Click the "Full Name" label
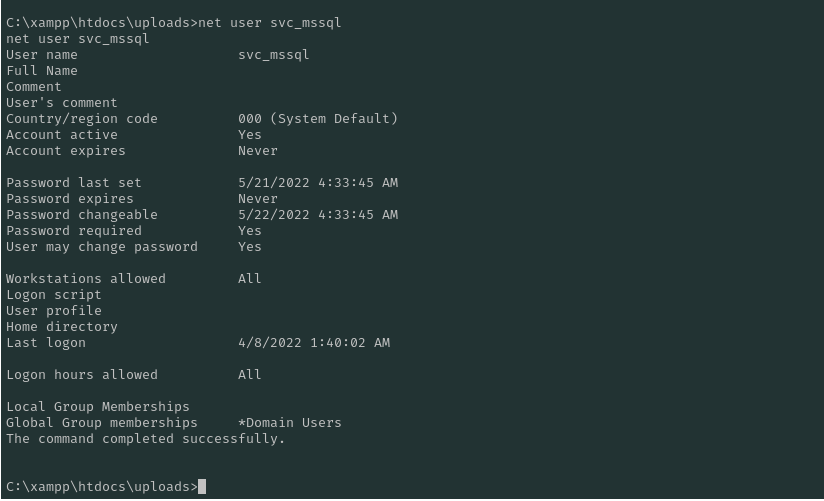Screen dimensions: 824x501 (42, 71)
